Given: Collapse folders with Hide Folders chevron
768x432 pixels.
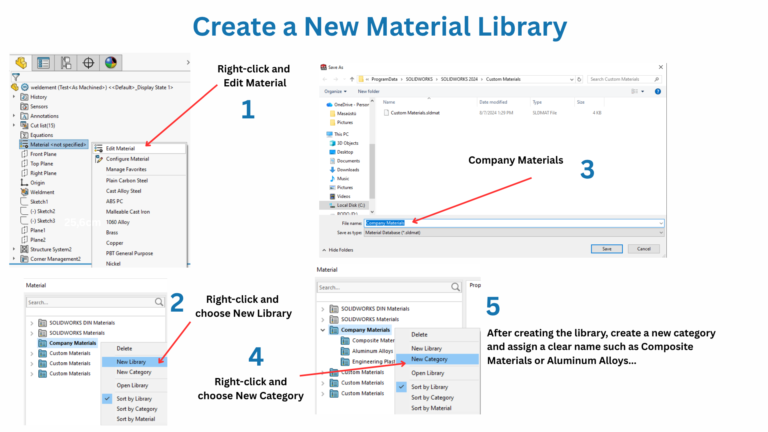Looking at the screenshot, I should point(324,250).
